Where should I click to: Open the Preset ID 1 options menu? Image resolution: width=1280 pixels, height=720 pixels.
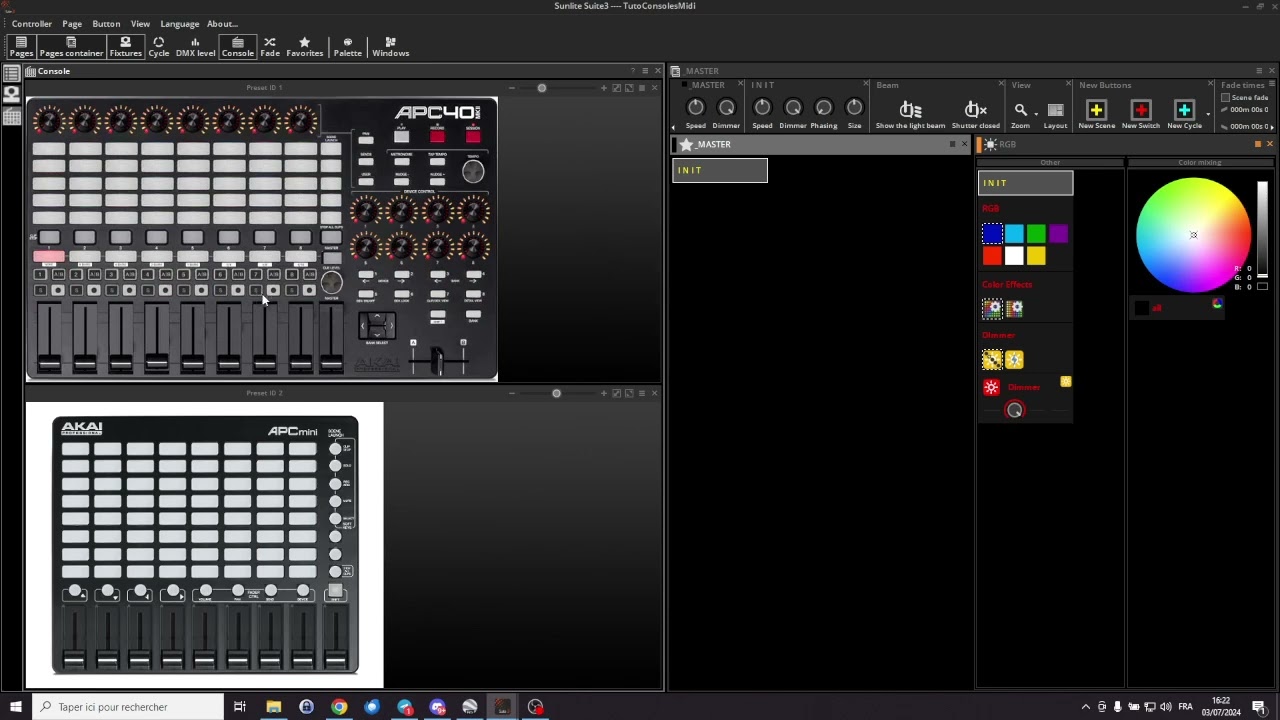(x=641, y=88)
